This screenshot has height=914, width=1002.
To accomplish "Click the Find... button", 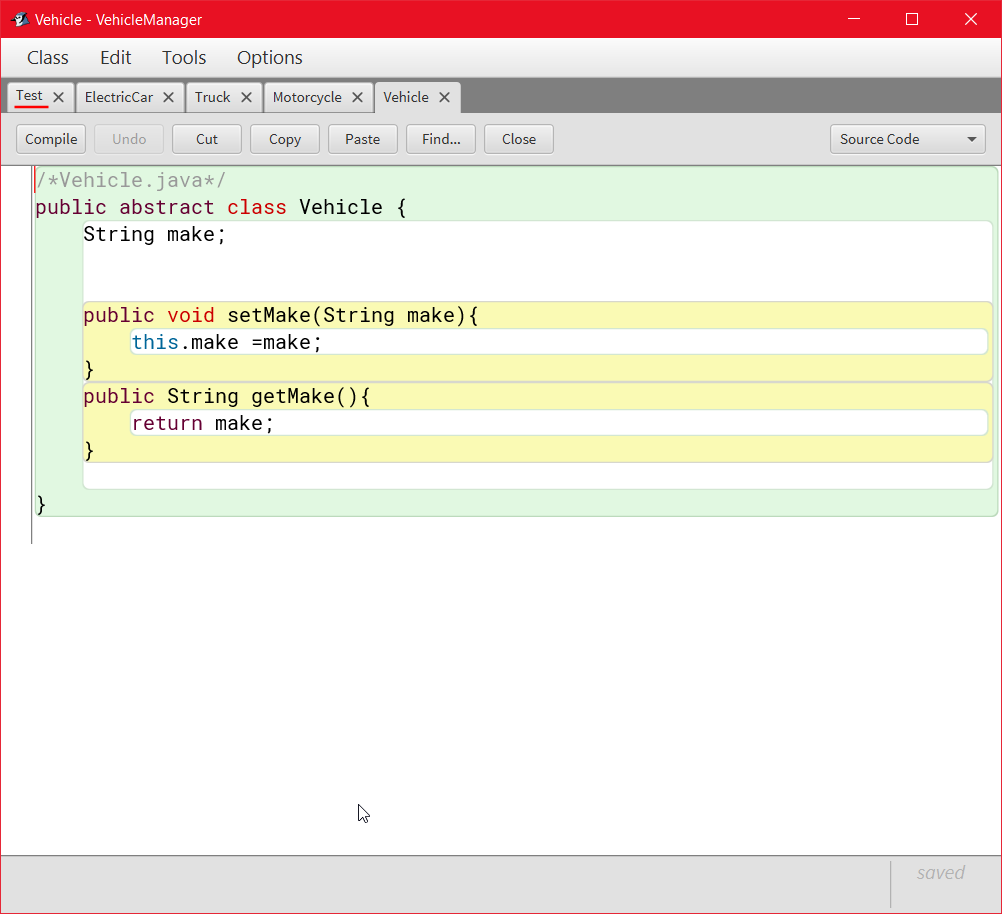I will pos(440,139).
